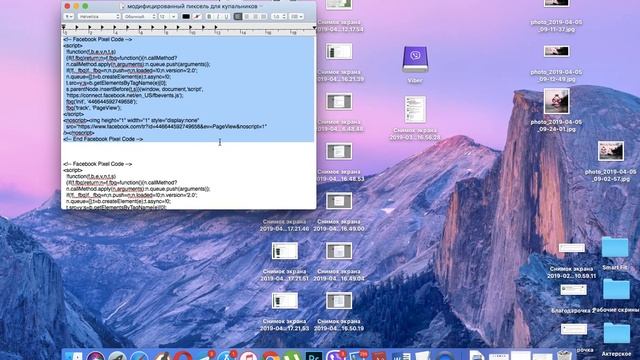Image resolution: width=640 pixels, height=360 pixels.
Task: Select center alignment in the toolbar
Action: (247, 16)
